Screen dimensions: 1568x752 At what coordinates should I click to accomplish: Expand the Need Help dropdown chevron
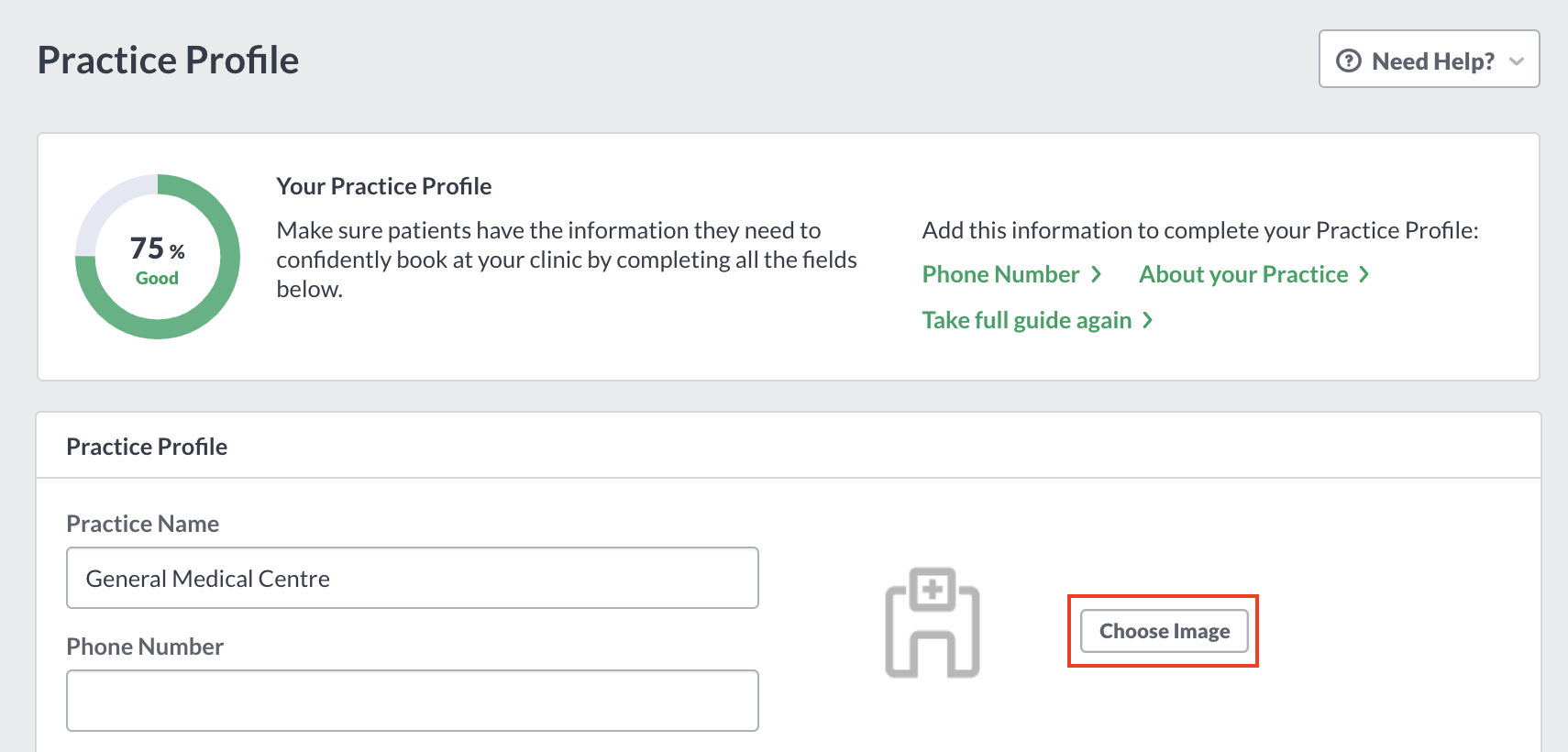pos(1517,61)
